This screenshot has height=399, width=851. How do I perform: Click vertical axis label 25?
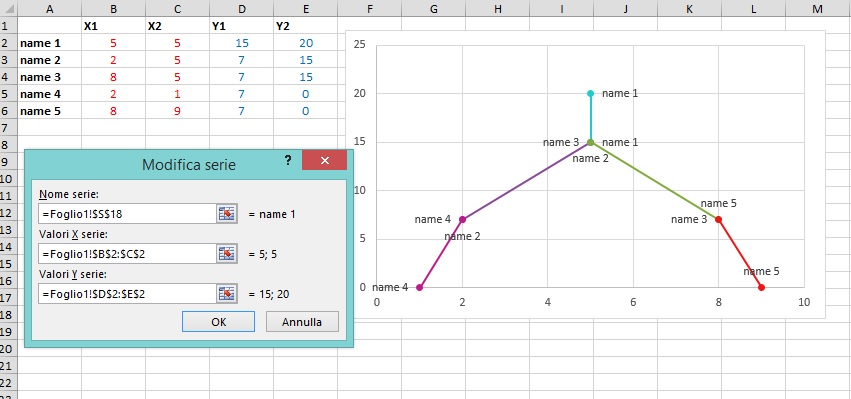click(359, 45)
